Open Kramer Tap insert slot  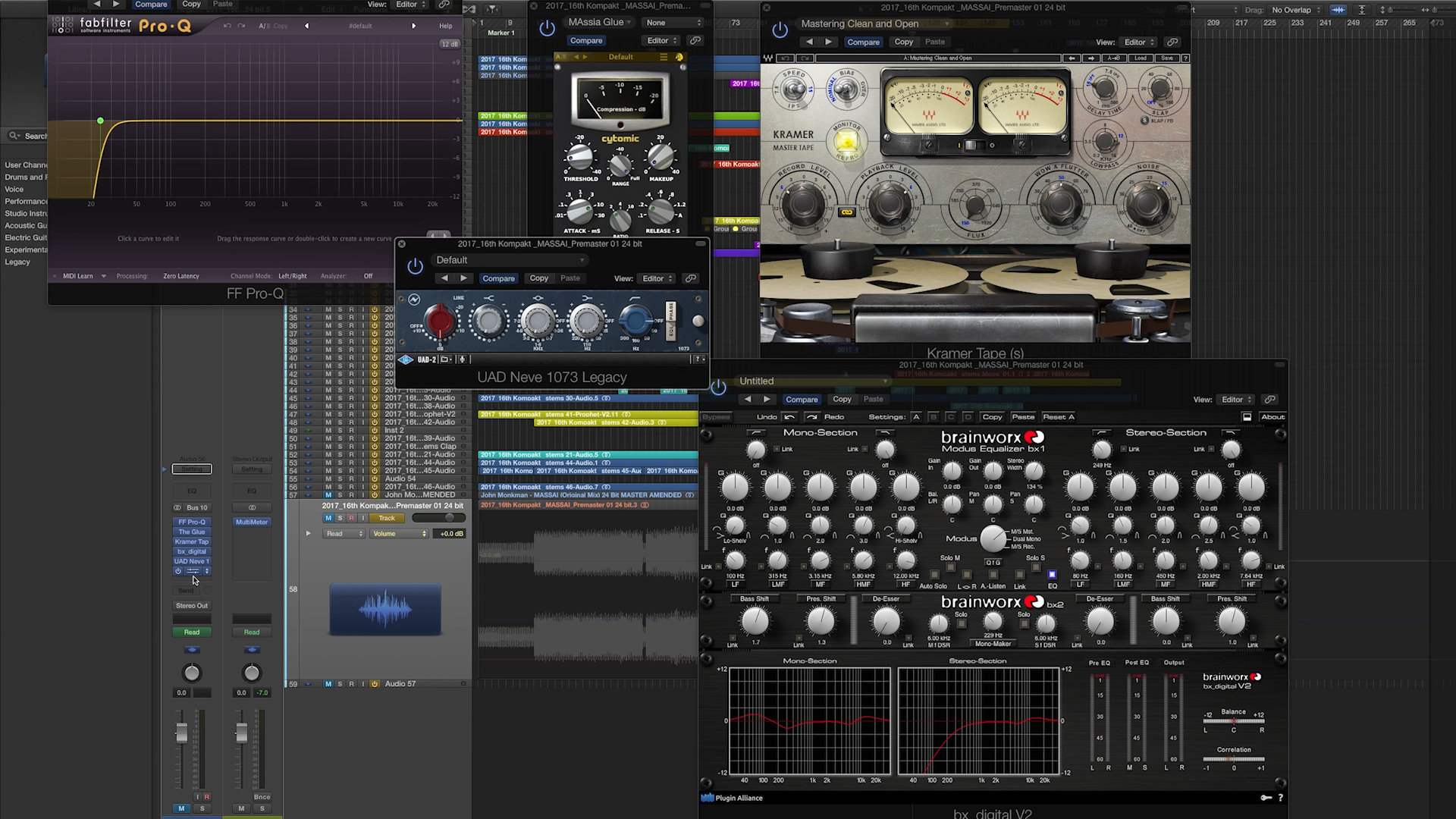click(192, 542)
